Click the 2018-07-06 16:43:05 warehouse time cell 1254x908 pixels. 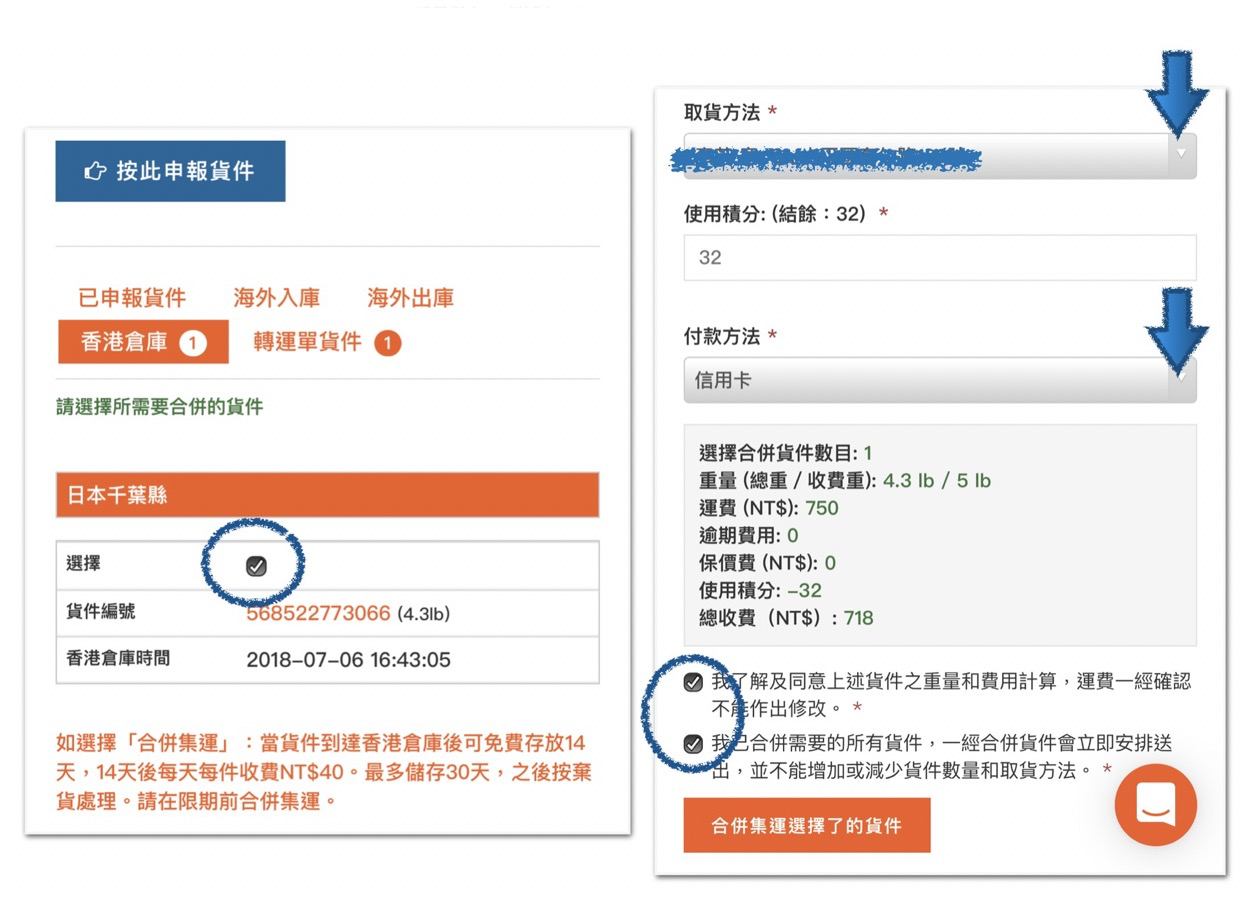tap(348, 659)
